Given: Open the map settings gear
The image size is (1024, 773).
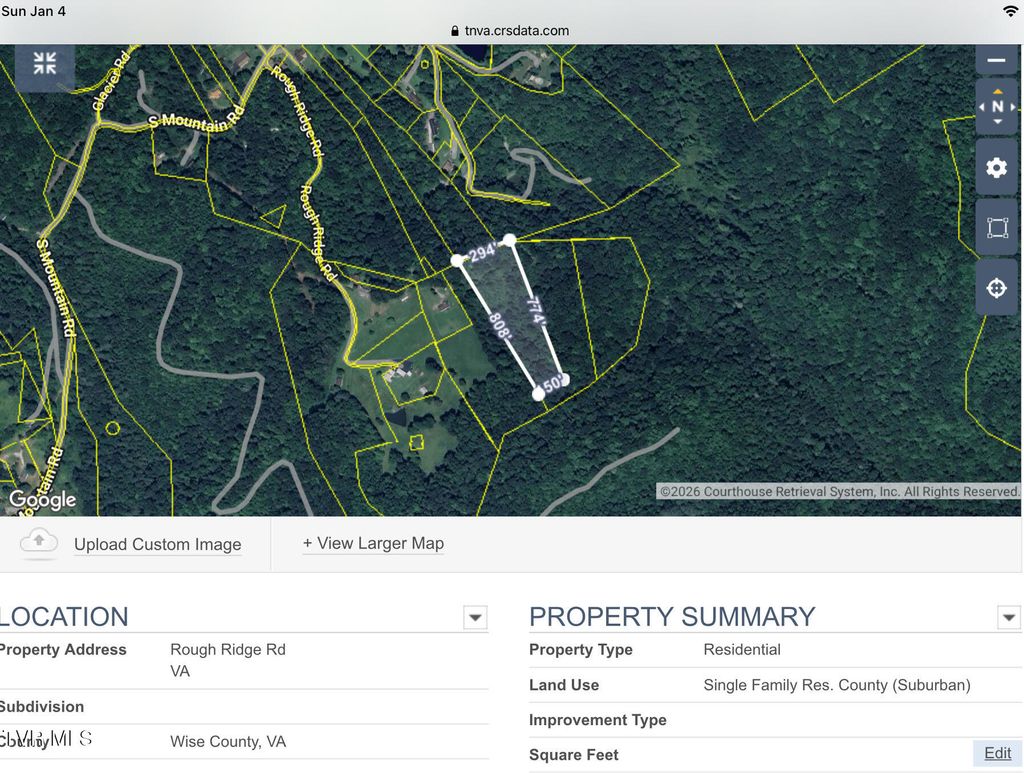Looking at the screenshot, I should tap(996, 167).
